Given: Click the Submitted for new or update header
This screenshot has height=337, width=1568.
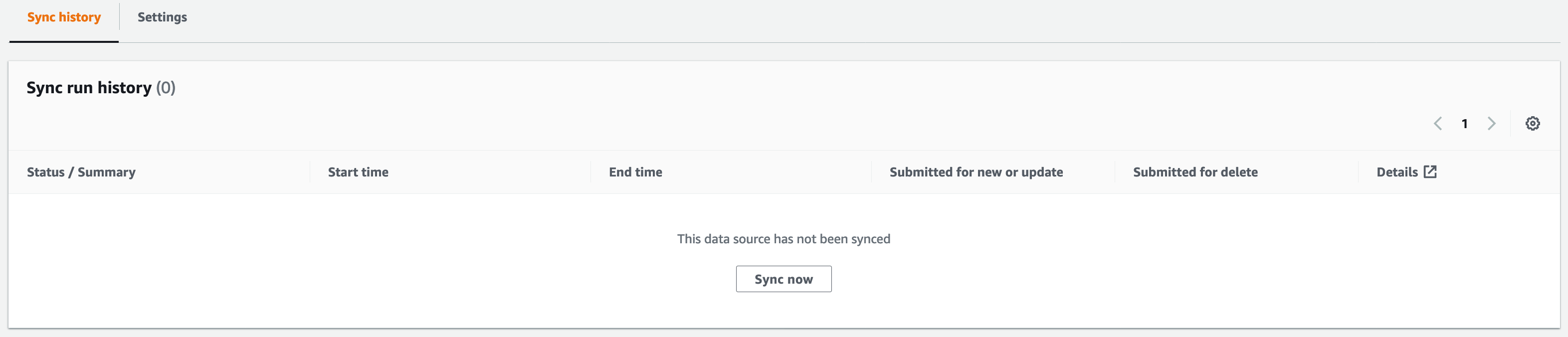Looking at the screenshot, I should 976,172.
